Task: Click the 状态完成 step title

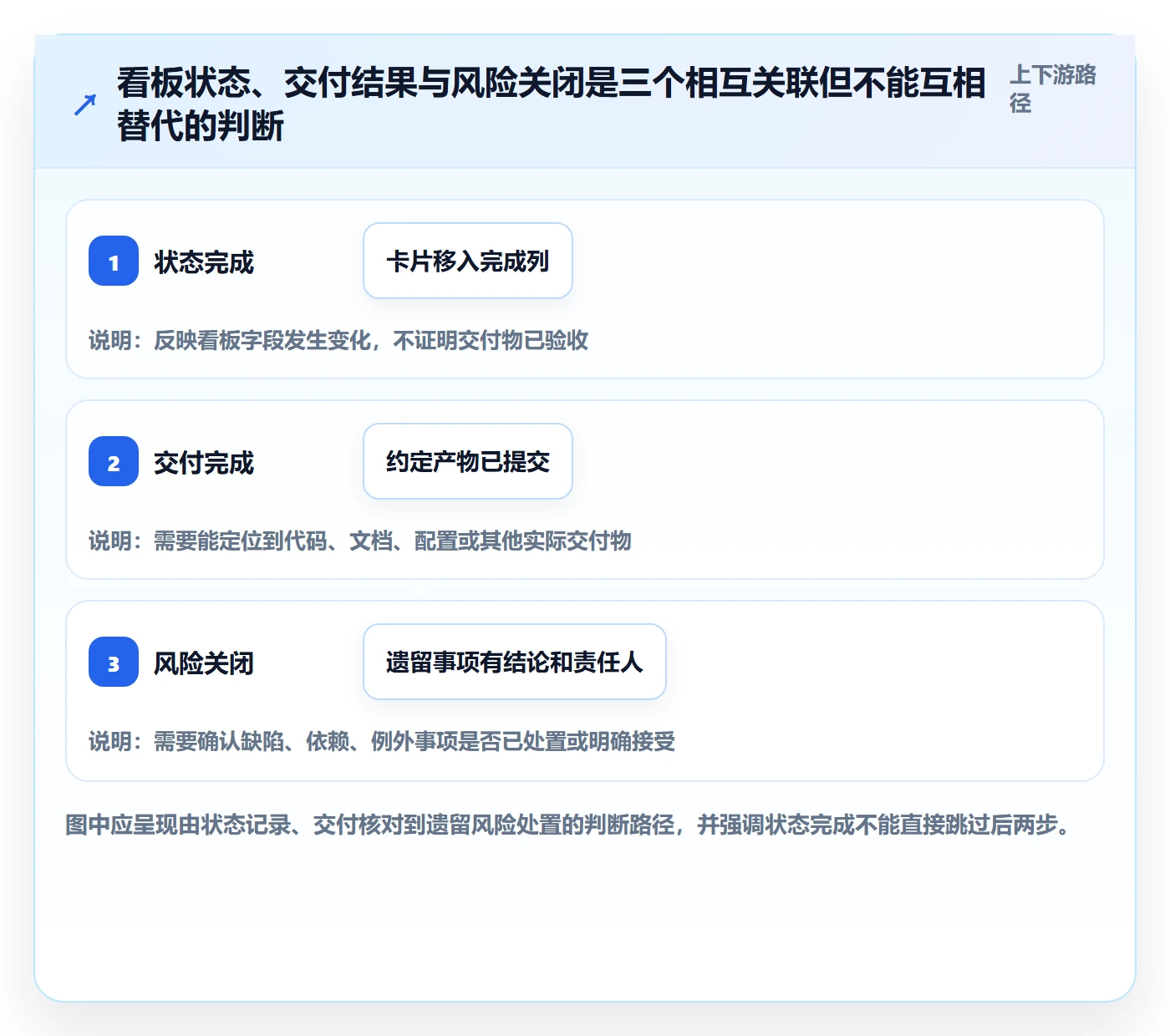Action: [204, 262]
